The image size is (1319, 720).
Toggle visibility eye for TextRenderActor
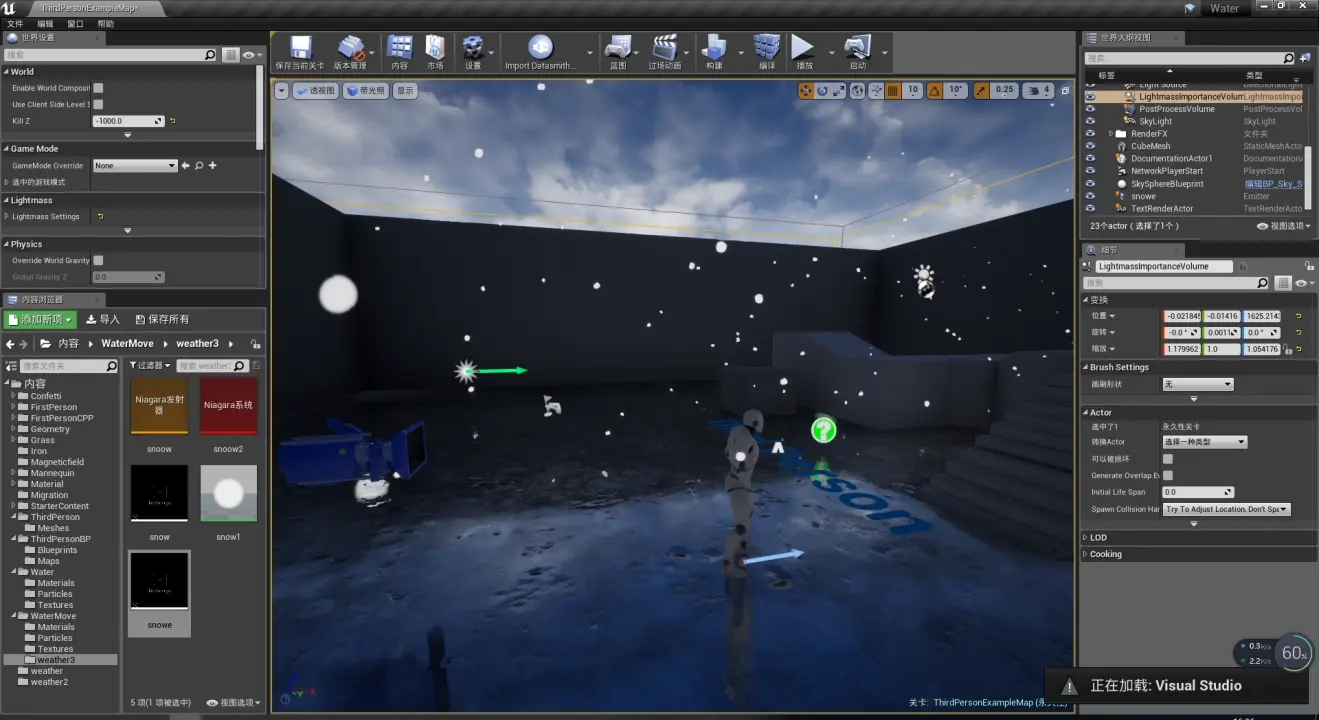1091,209
